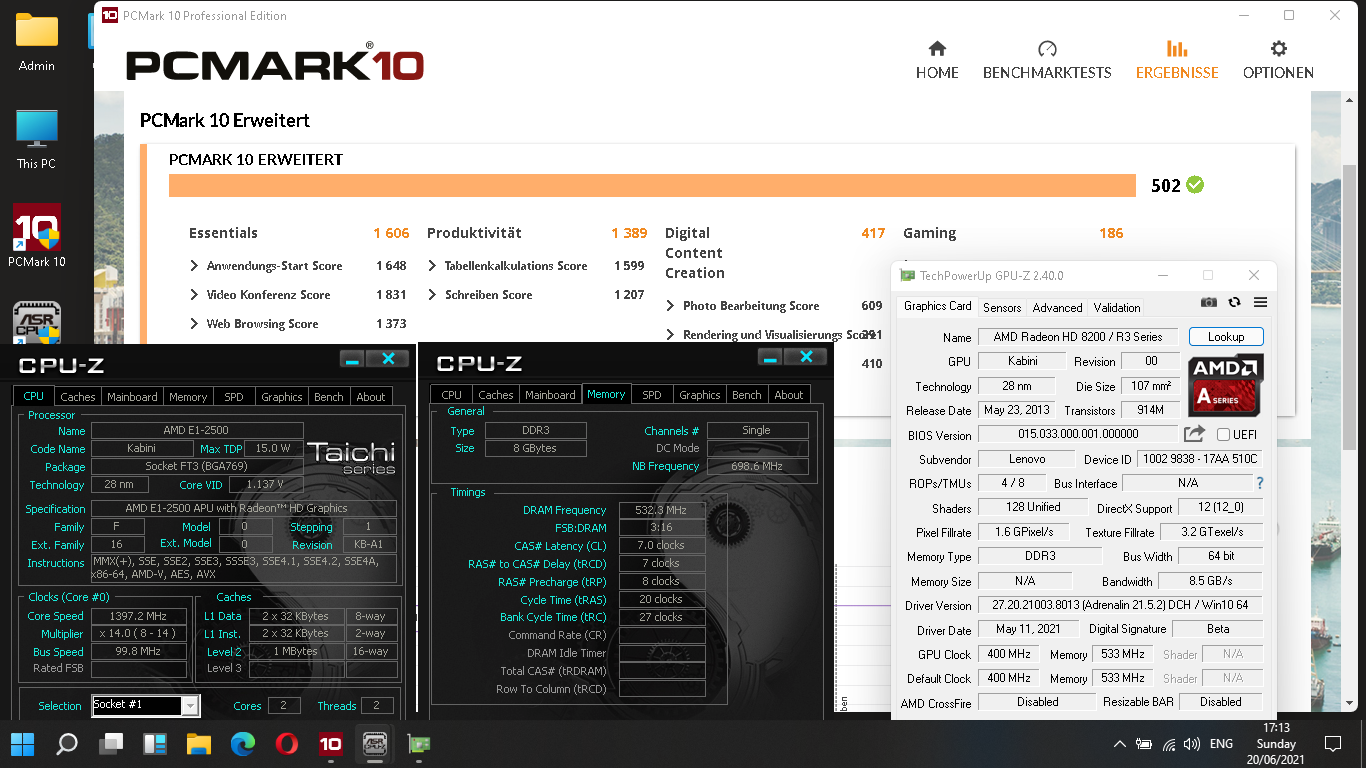Toggle the UEFI checkbox in GPU-Z
The image size is (1366, 768).
1223,435
